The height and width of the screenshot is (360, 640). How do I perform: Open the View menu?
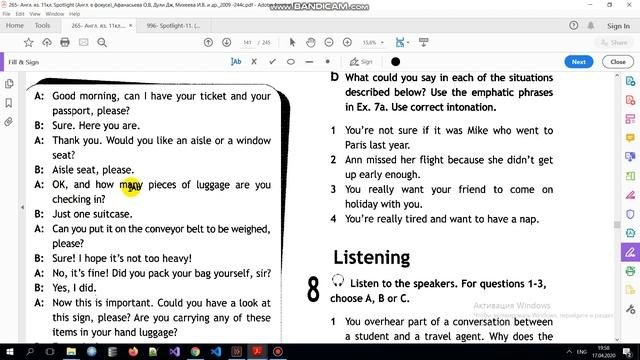tap(35, 14)
